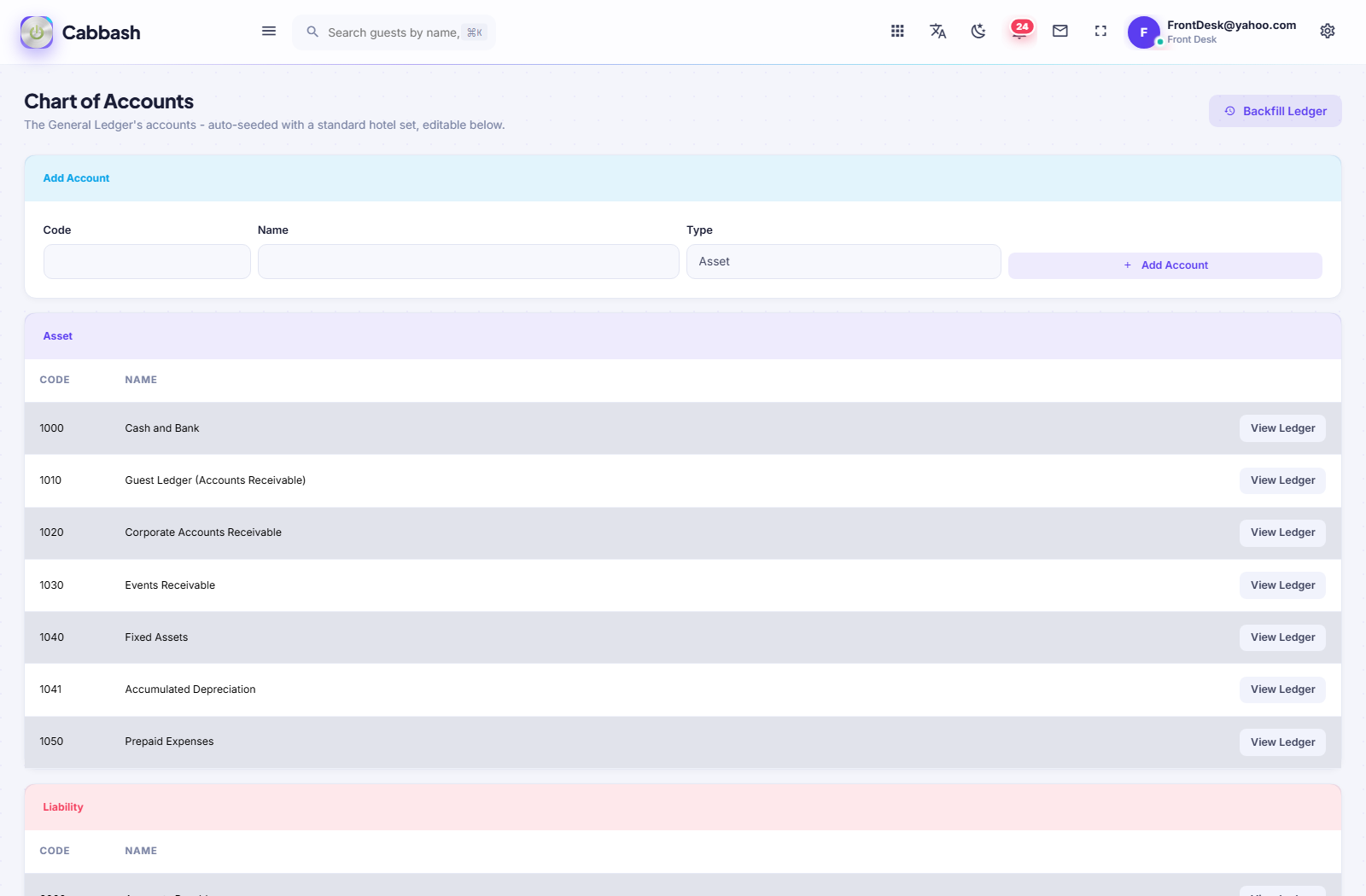Screen dimensions: 1366x896
Task: Click the Add Account panel heading
Action: point(76,178)
